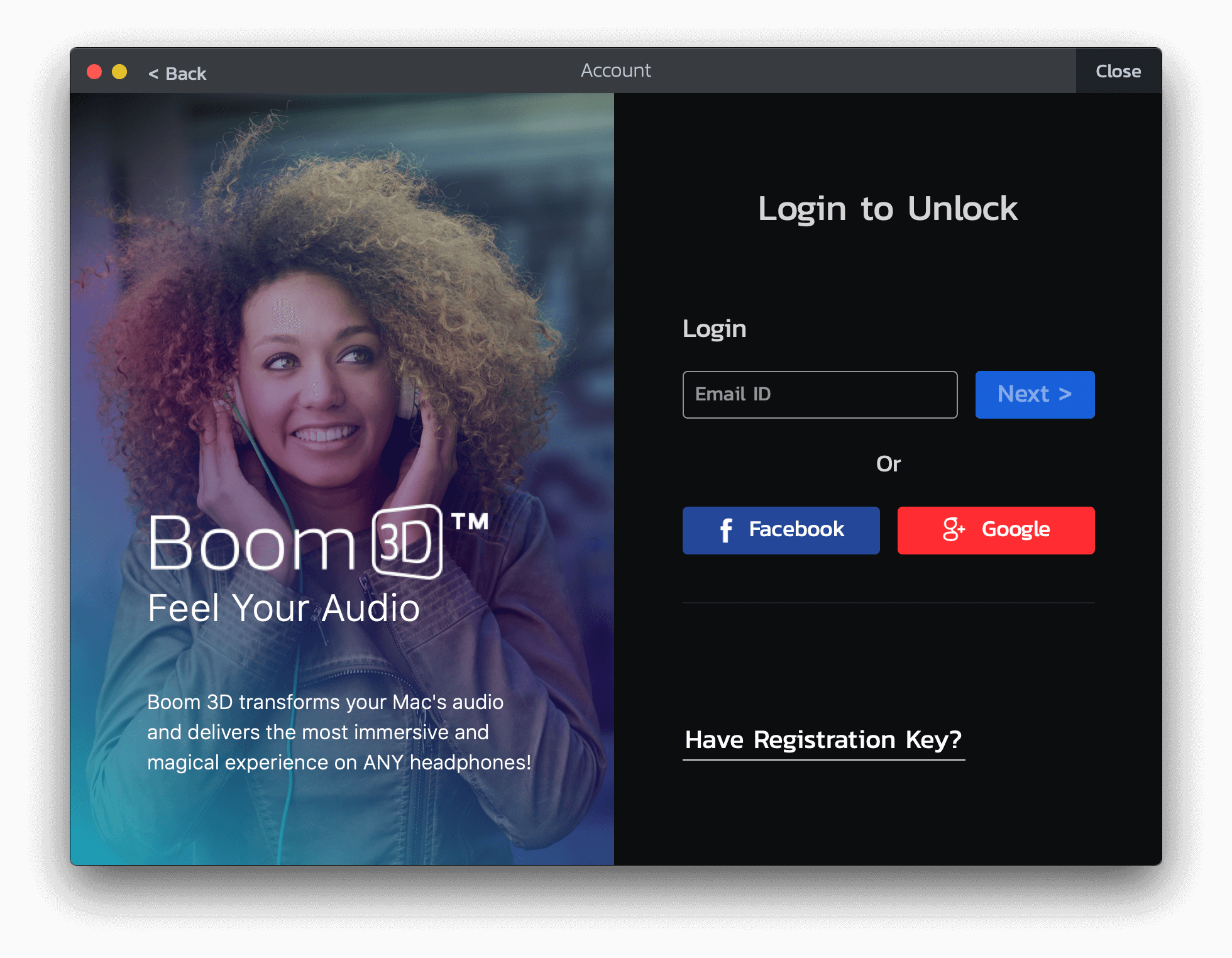Click the Login to Unlock heading
1232x958 pixels.
coord(888,209)
